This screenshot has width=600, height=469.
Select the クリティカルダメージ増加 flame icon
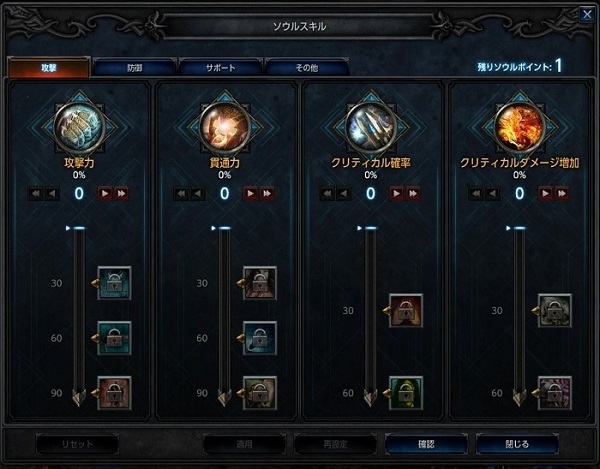click(519, 127)
